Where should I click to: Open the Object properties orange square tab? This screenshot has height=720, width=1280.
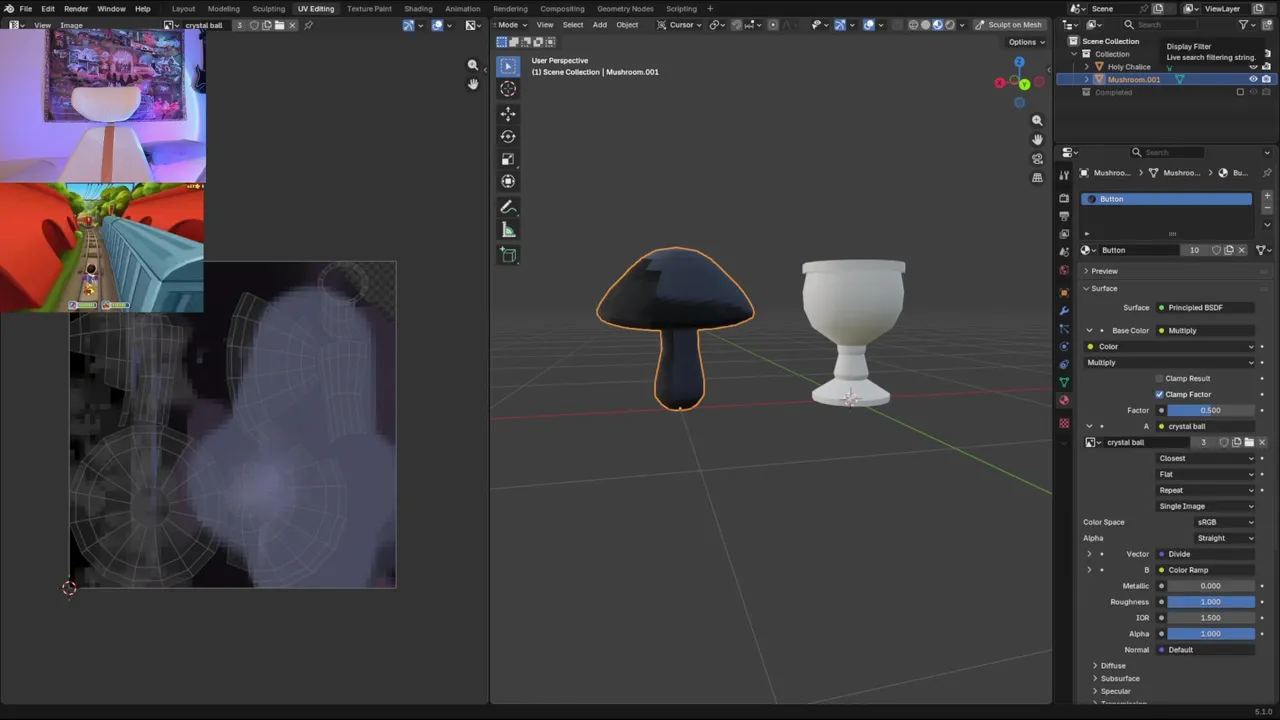click(x=1064, y=293)
